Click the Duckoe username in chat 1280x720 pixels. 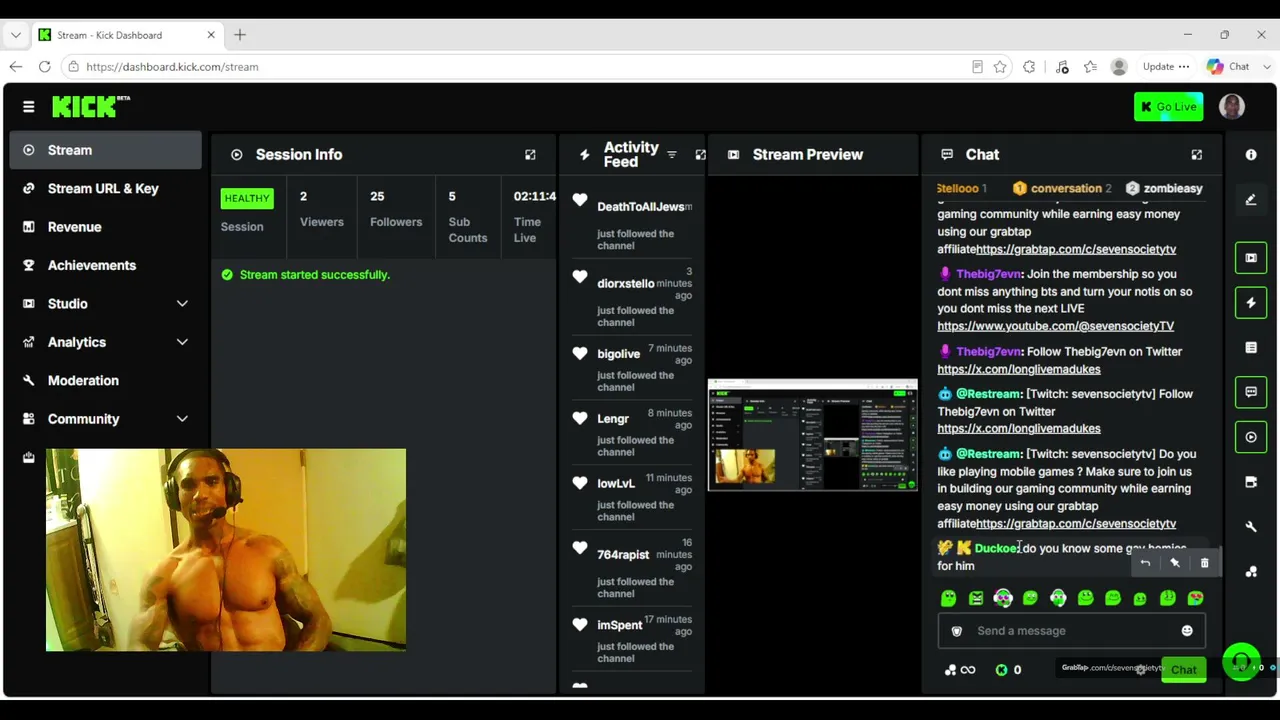click(x=996, y=548)
